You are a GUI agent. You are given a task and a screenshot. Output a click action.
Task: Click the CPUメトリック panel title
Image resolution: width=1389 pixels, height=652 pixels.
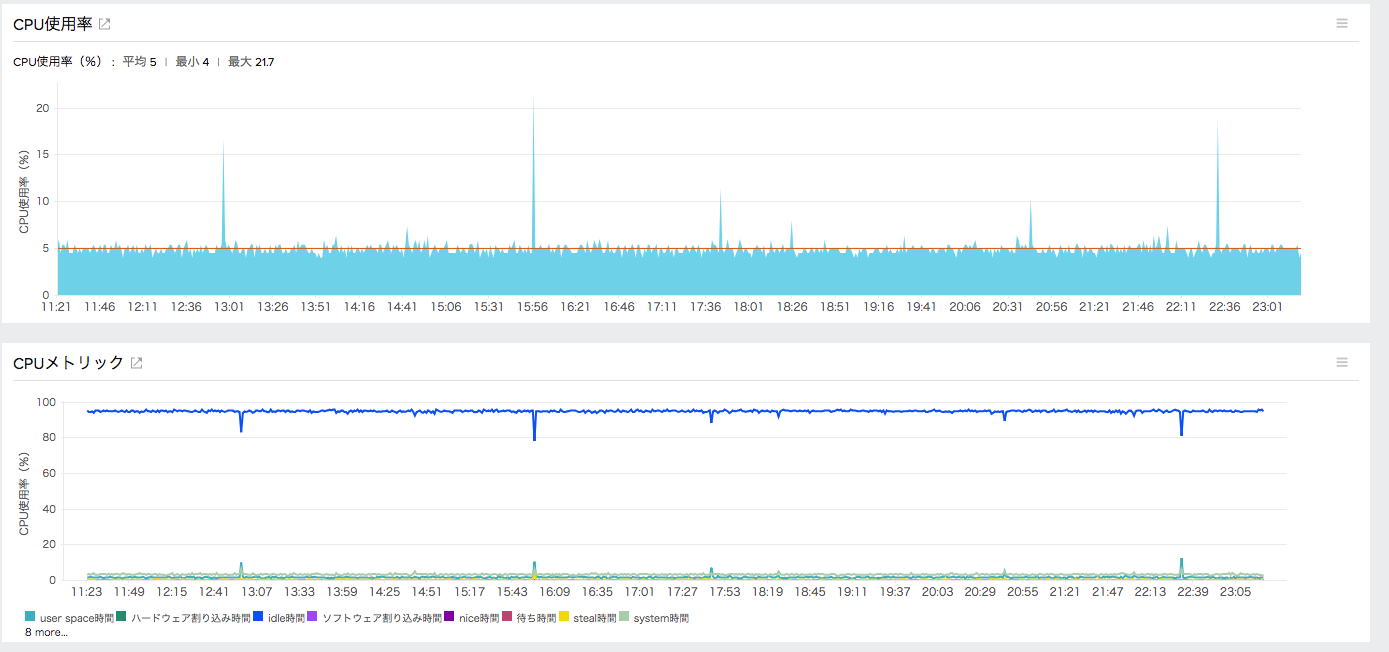[x=69, y=363]
